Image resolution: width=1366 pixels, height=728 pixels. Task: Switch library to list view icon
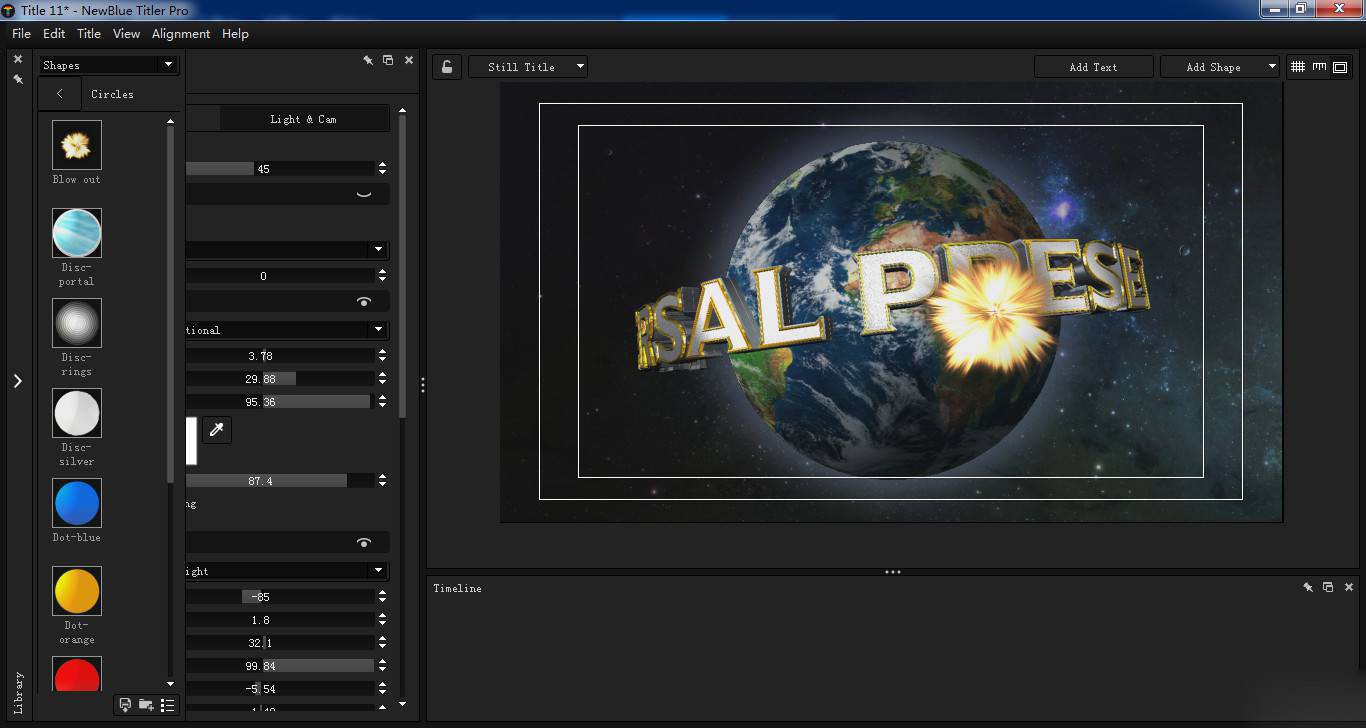click(x=167, y=705)
